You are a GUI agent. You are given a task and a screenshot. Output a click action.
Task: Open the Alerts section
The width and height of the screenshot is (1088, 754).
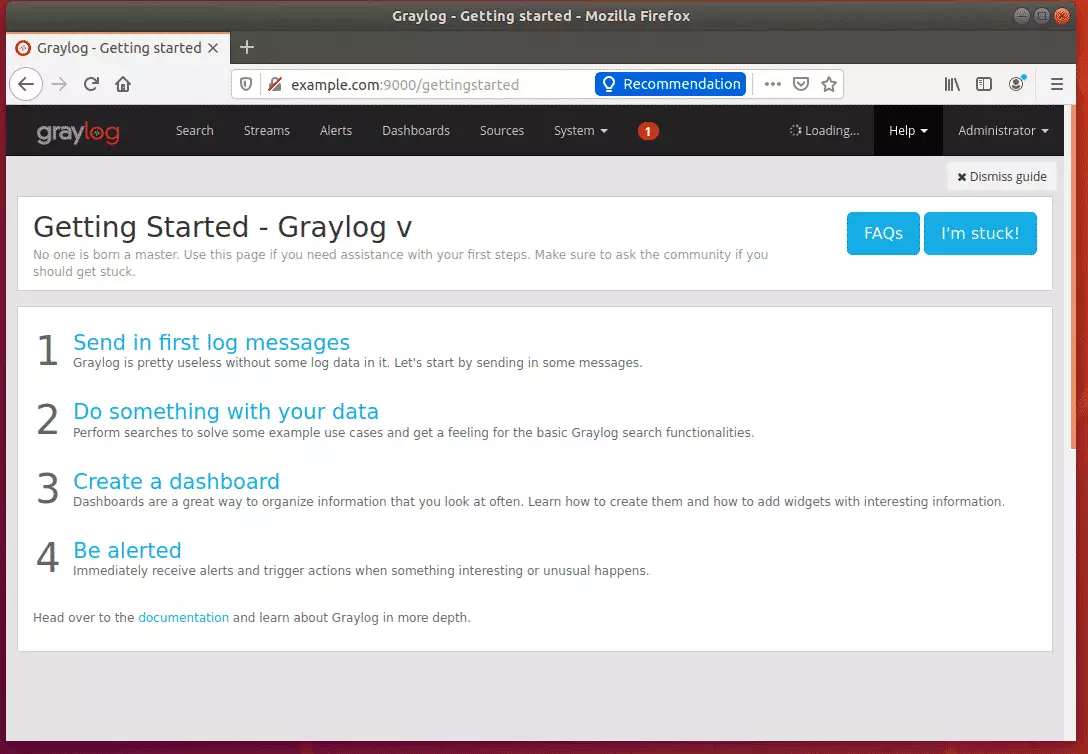pyautogui.click(x=336, y=131)
